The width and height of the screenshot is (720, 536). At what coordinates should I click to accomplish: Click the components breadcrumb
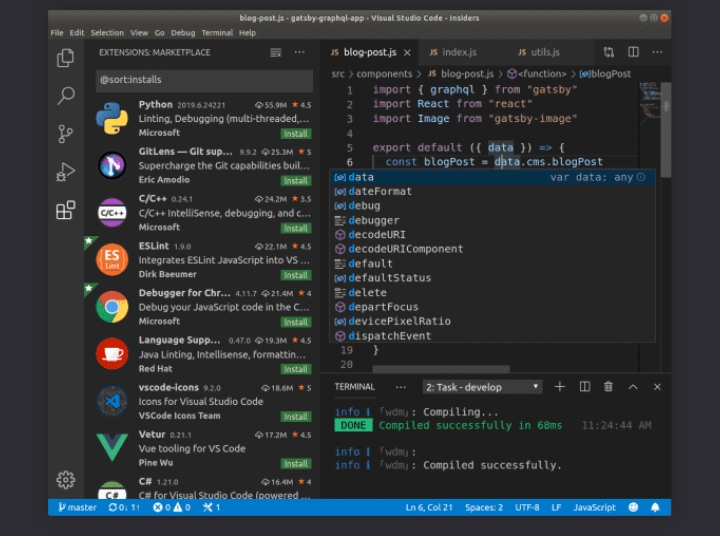pos(384,74)
